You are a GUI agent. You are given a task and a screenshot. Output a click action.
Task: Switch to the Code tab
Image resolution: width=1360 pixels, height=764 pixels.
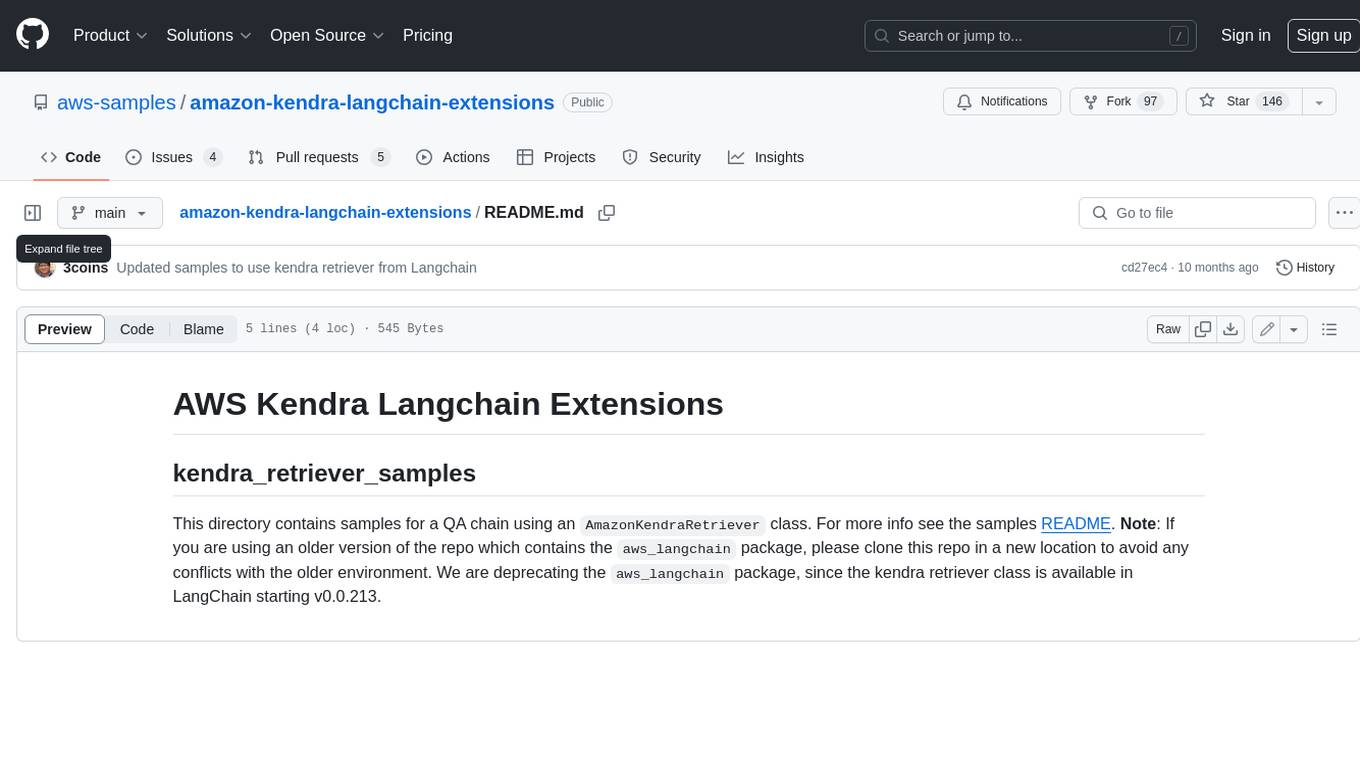pos(71,157)
